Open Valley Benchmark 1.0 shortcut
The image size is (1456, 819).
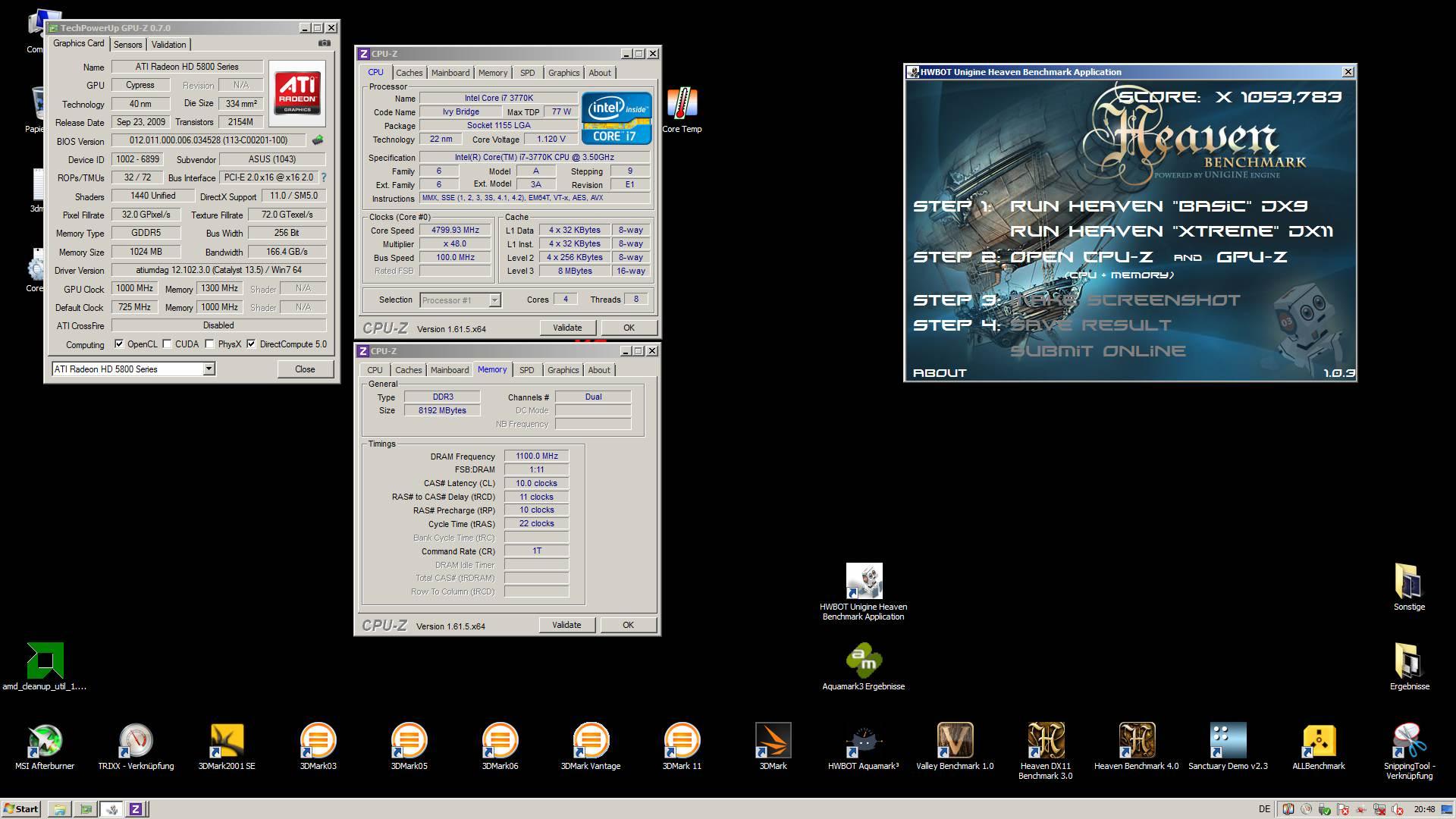point(955,746)
